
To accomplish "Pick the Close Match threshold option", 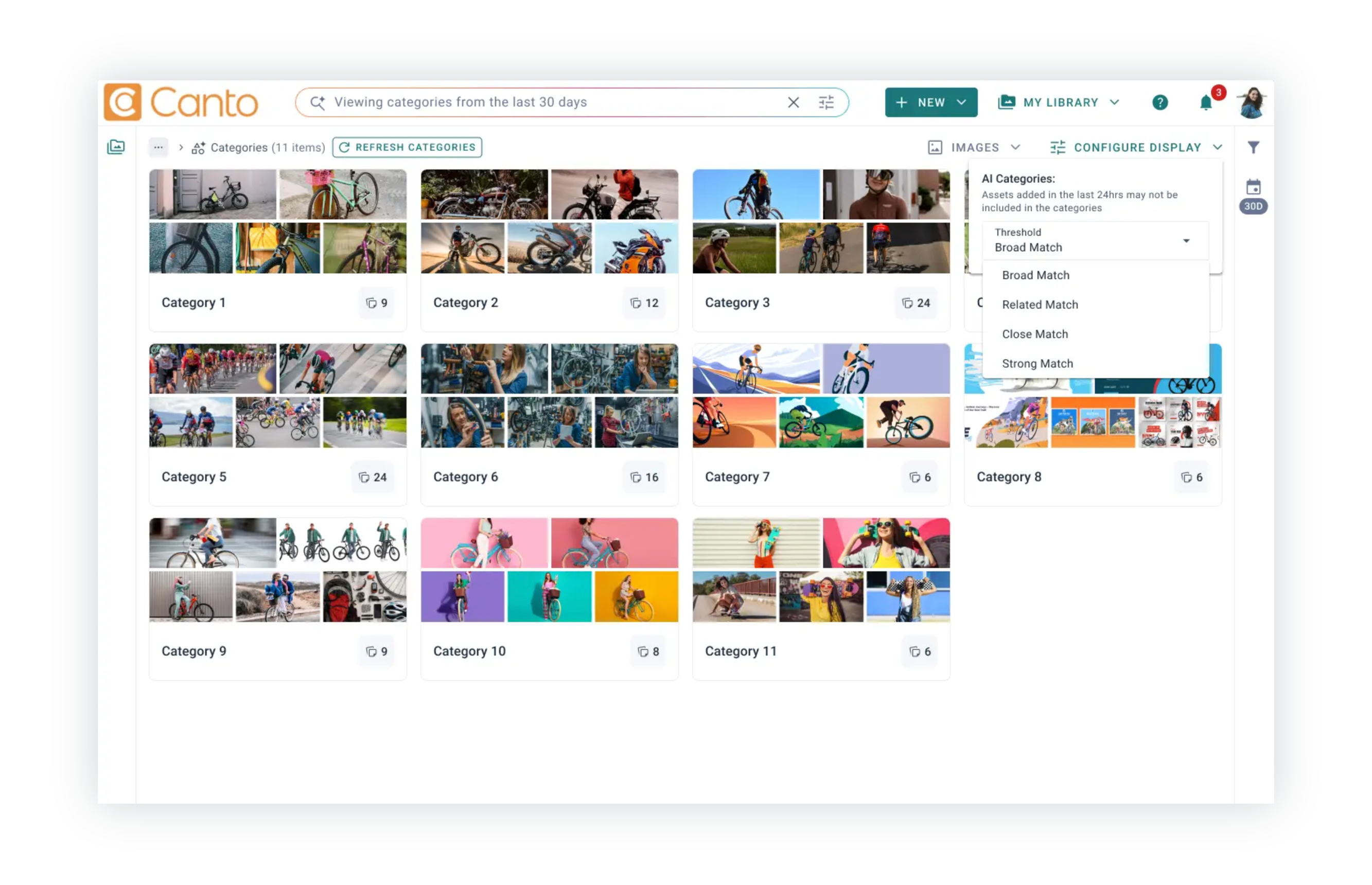I will click(x=1034, y=334).
